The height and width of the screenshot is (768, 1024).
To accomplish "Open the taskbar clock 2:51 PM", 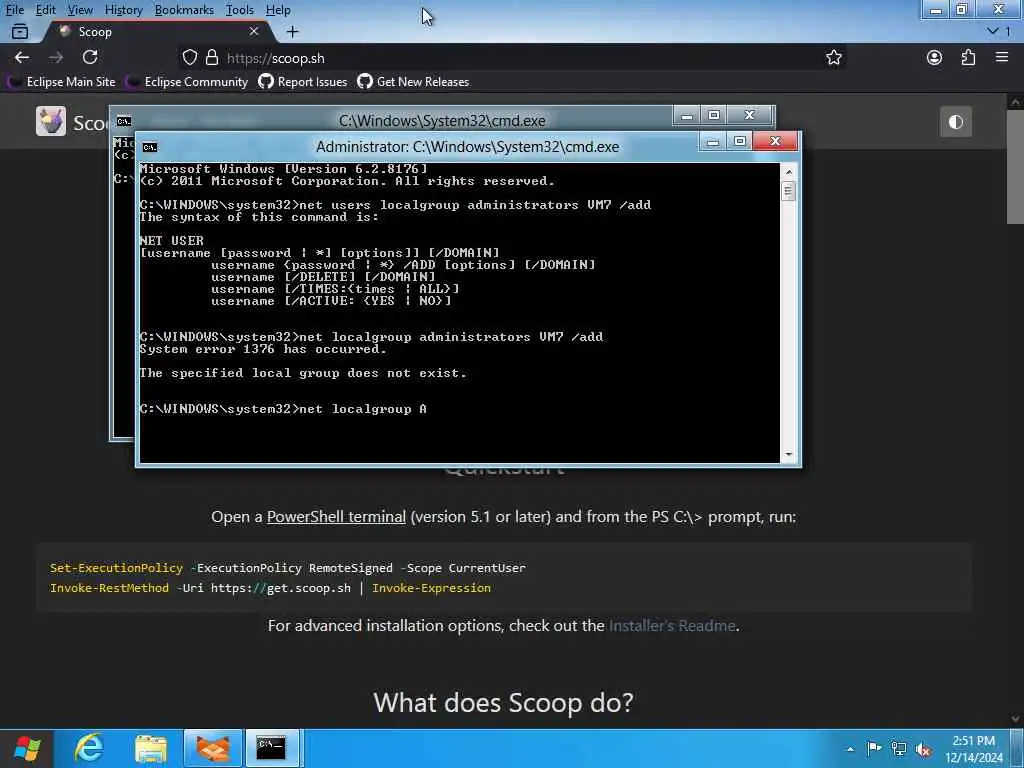I will tap(973, 749).
